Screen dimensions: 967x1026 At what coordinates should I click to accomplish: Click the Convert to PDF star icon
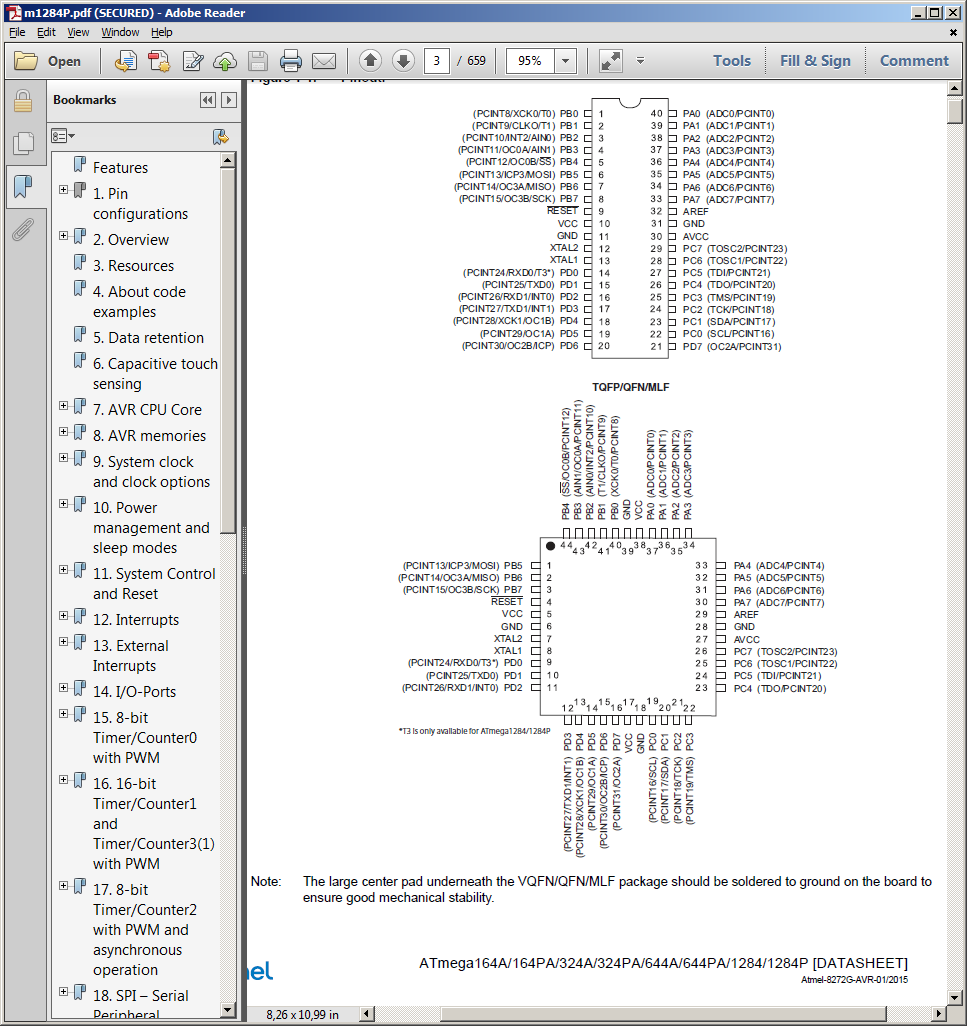tap(159, 61)
